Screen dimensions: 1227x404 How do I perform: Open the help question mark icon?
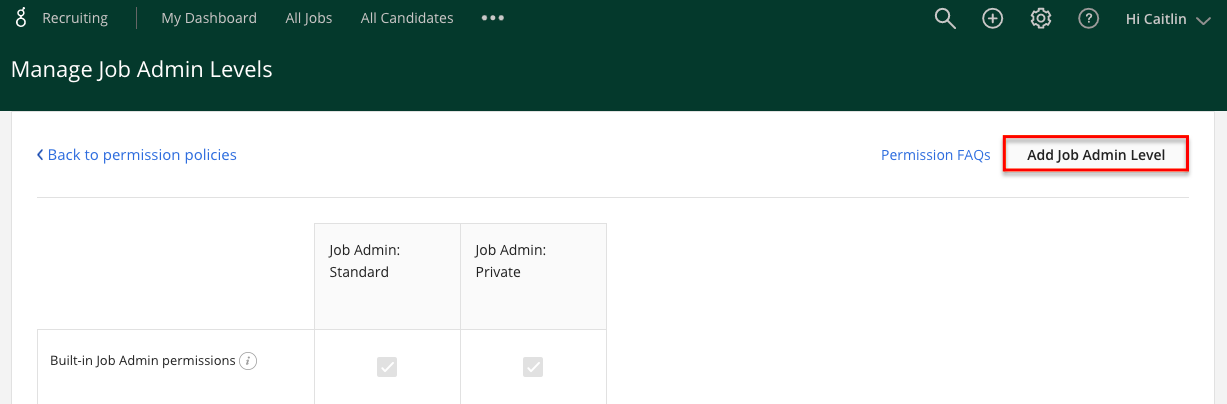tap(1089, 18)
